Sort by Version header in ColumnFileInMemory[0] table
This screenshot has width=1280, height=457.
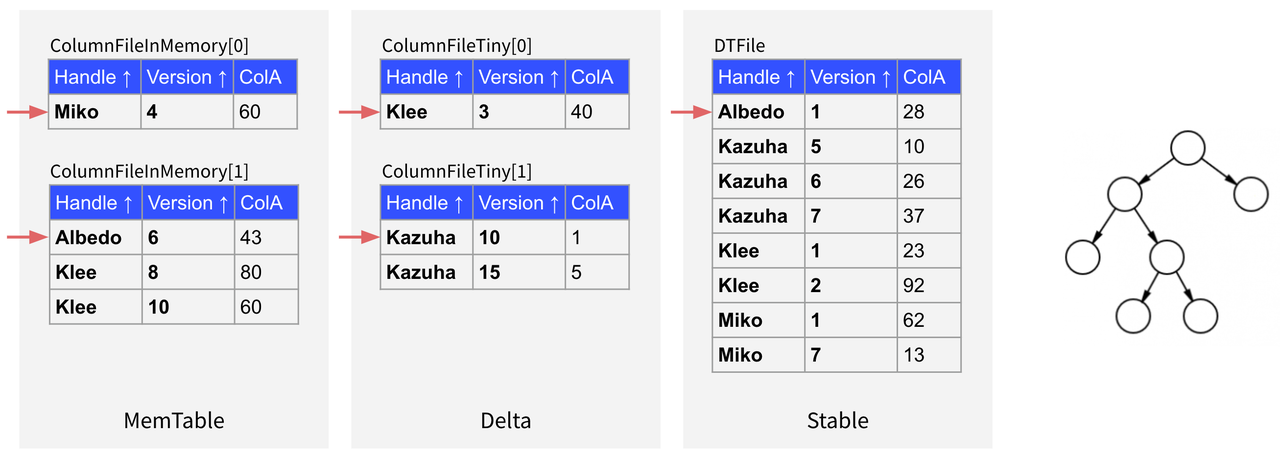187,77
